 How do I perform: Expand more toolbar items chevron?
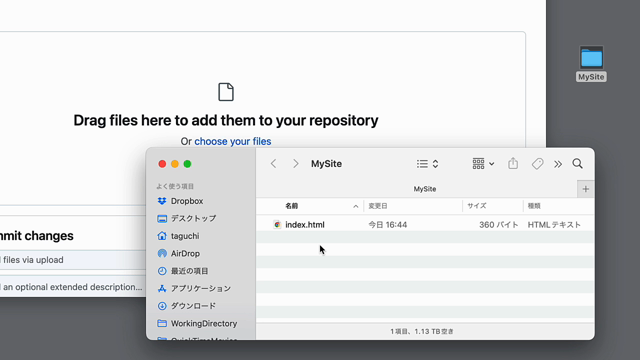click(x=558, y=164)
